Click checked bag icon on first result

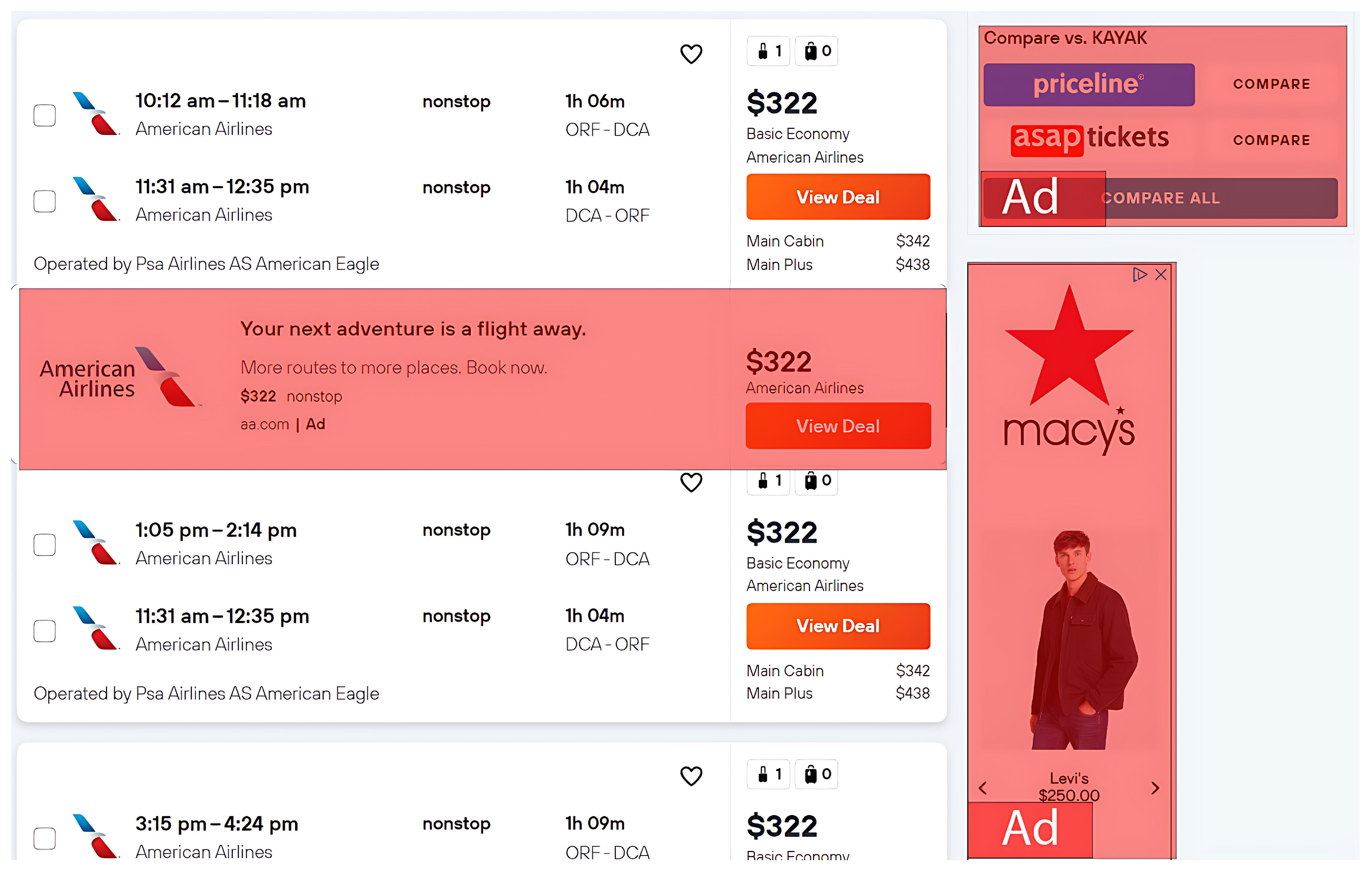point(817,51)
